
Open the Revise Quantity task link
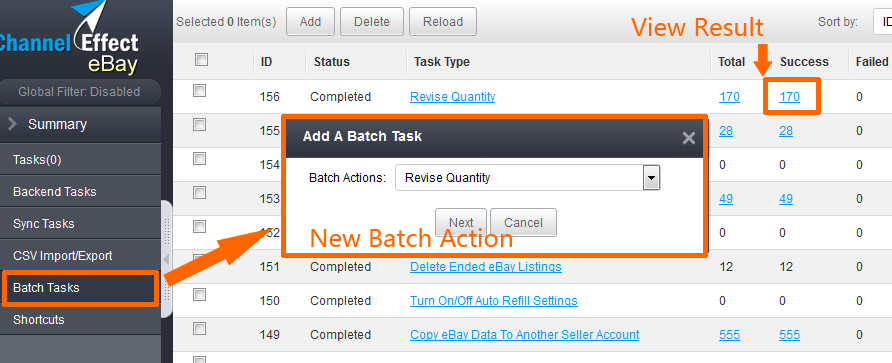pyautogui.click(x=453, y=97)
